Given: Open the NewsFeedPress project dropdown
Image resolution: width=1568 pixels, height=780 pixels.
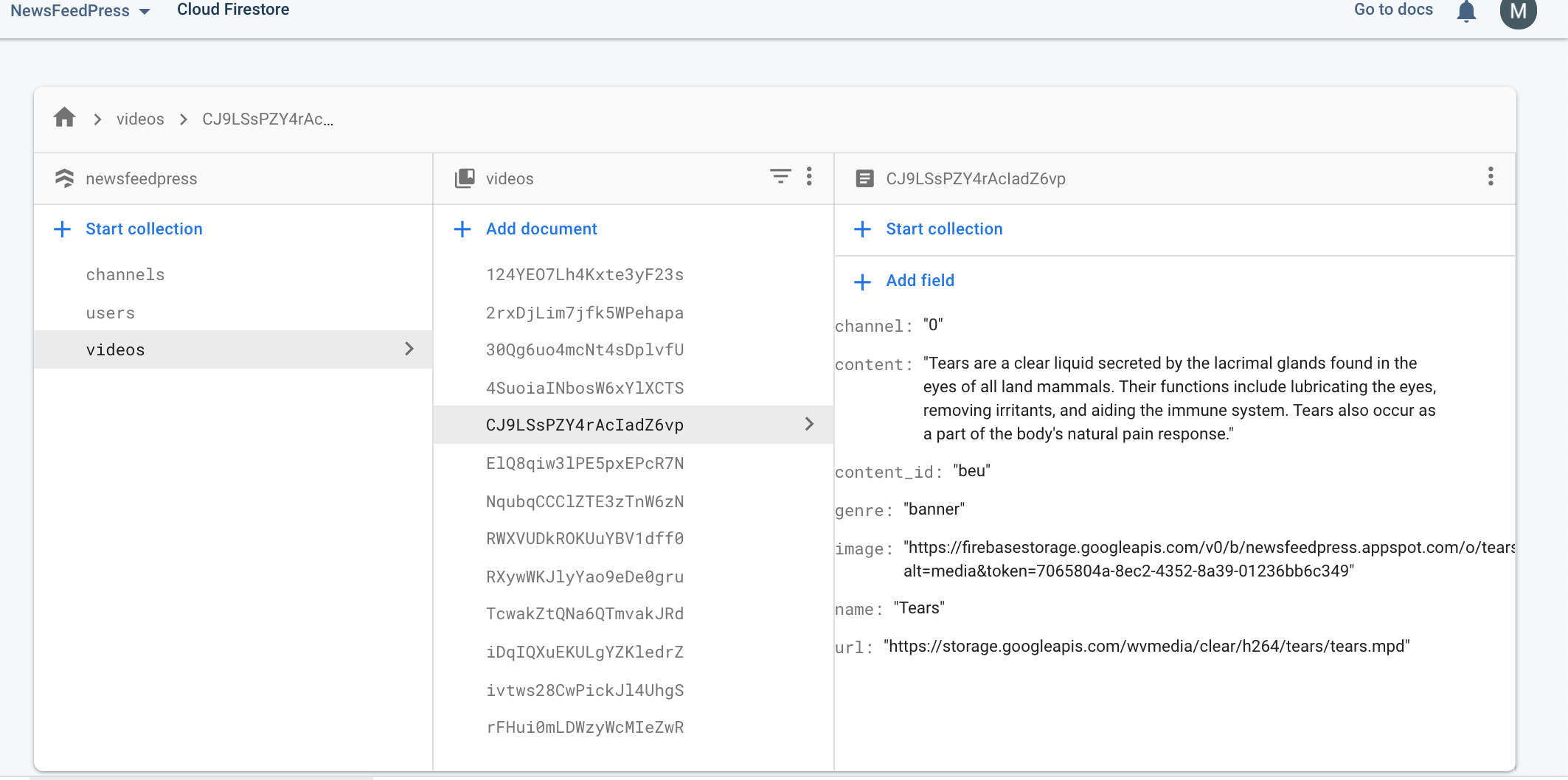Looking at the screenshot, I should click(80, 10).
